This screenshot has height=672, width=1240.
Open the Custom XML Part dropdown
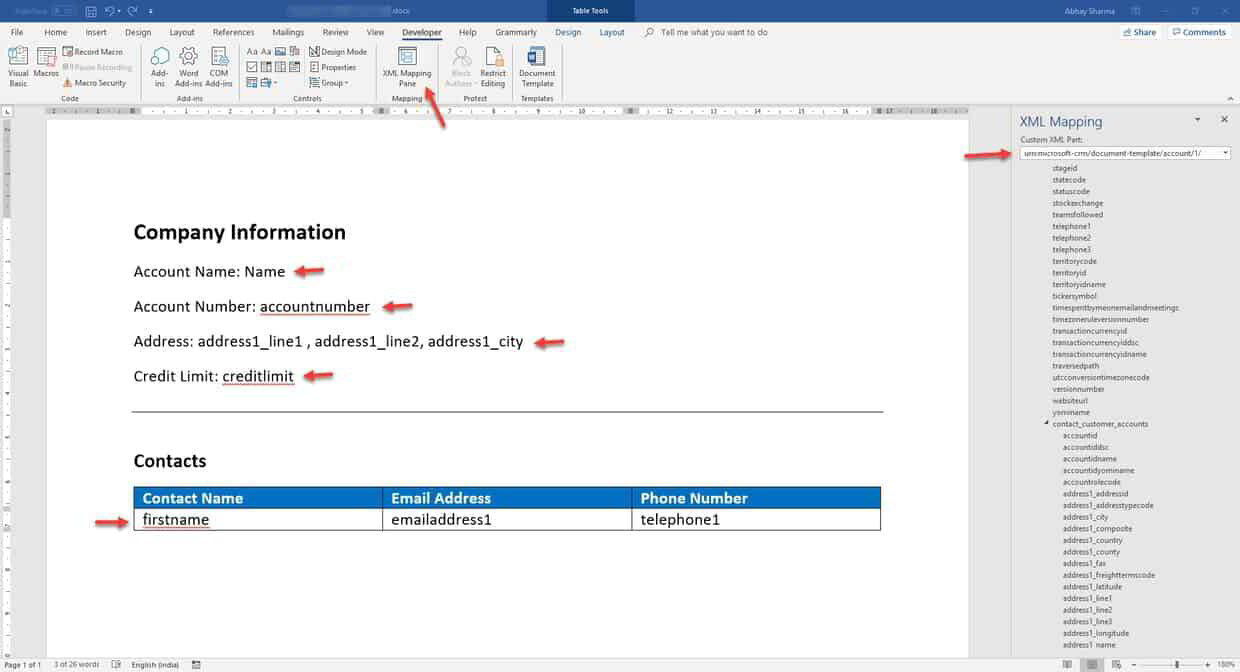[x=1225, y=152]
